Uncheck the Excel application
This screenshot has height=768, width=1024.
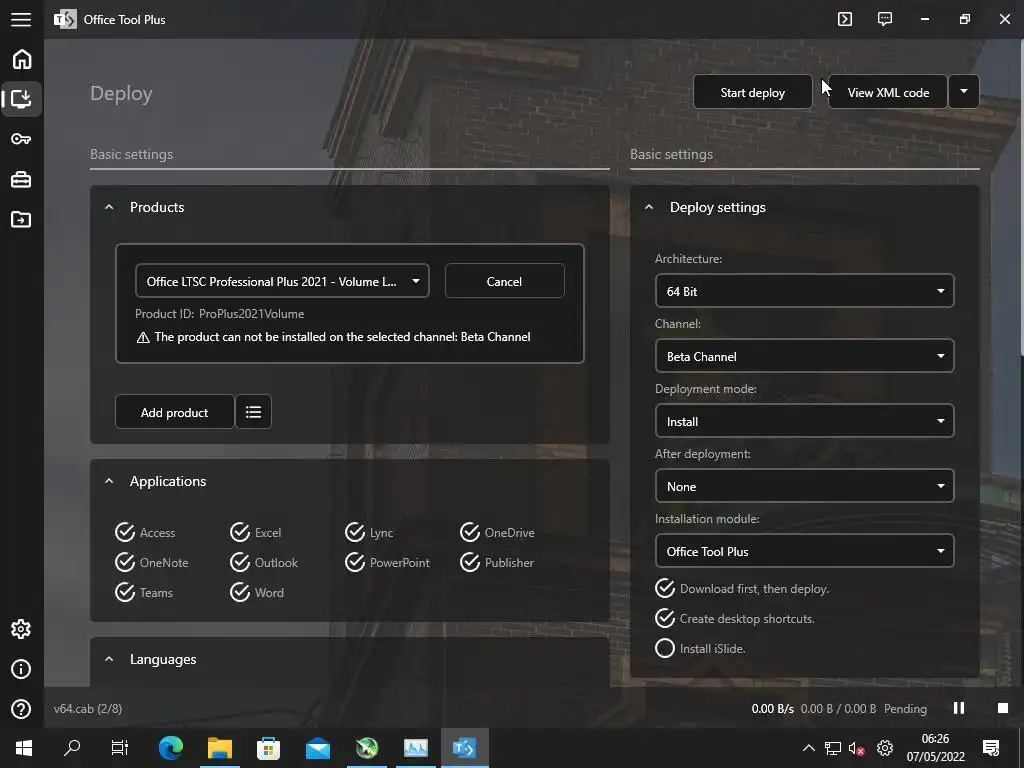(255, 533)
